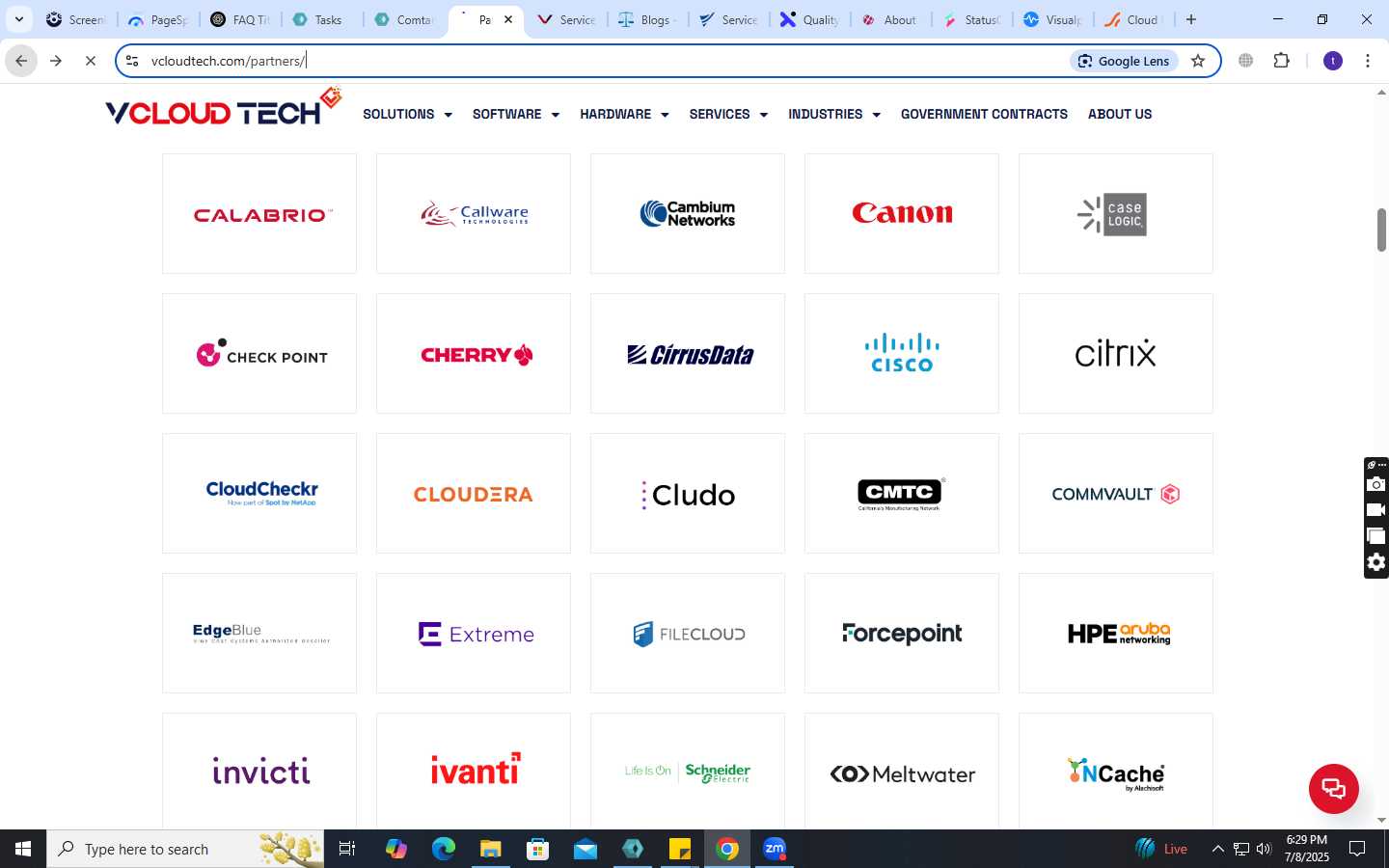Open the Check Point partner card
The height and width of the screenshot is (868, 1389).
[259, 353]
